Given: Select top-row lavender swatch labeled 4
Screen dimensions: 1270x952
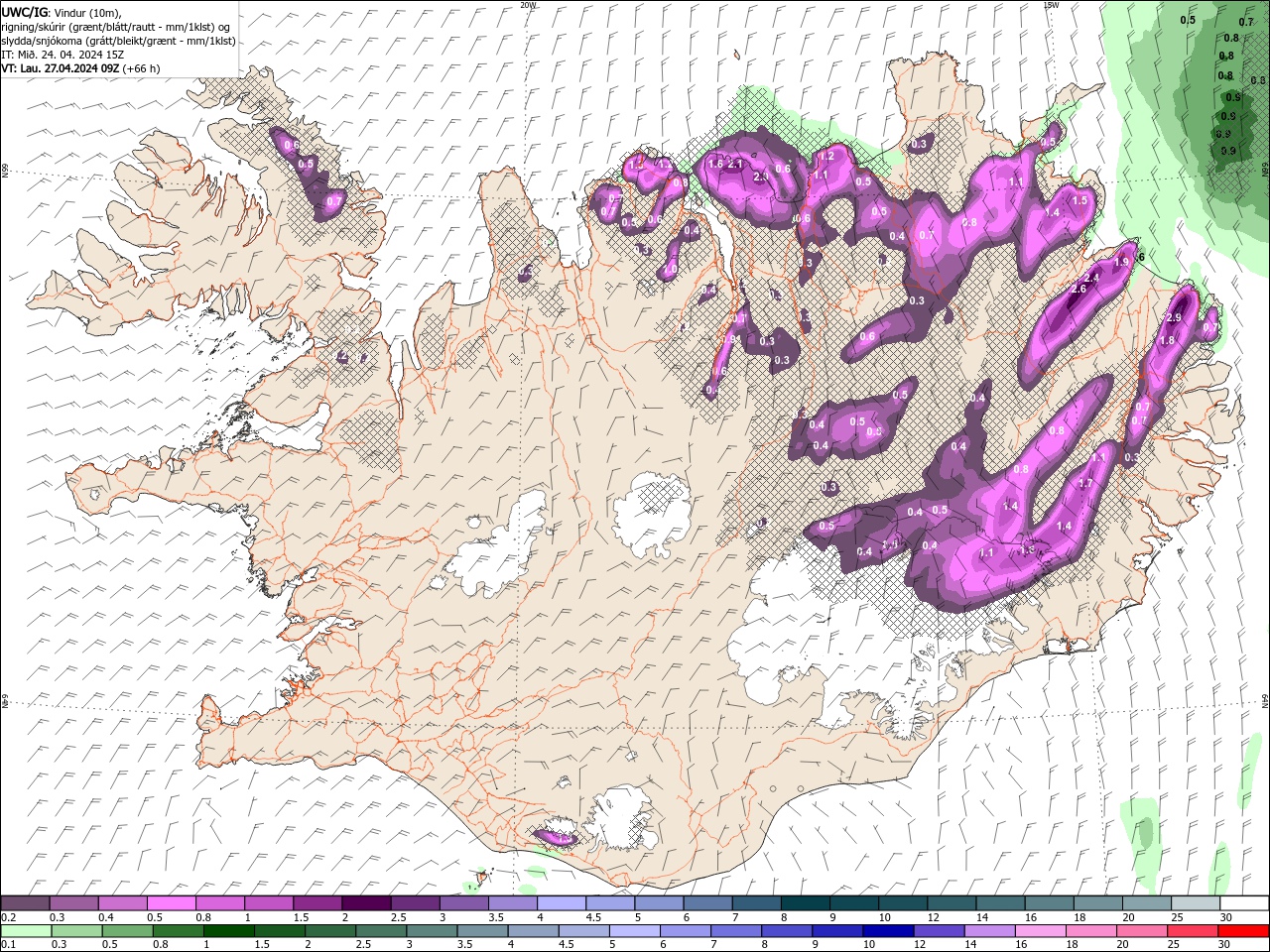Looking at the screenshot, I should [561, 903].
